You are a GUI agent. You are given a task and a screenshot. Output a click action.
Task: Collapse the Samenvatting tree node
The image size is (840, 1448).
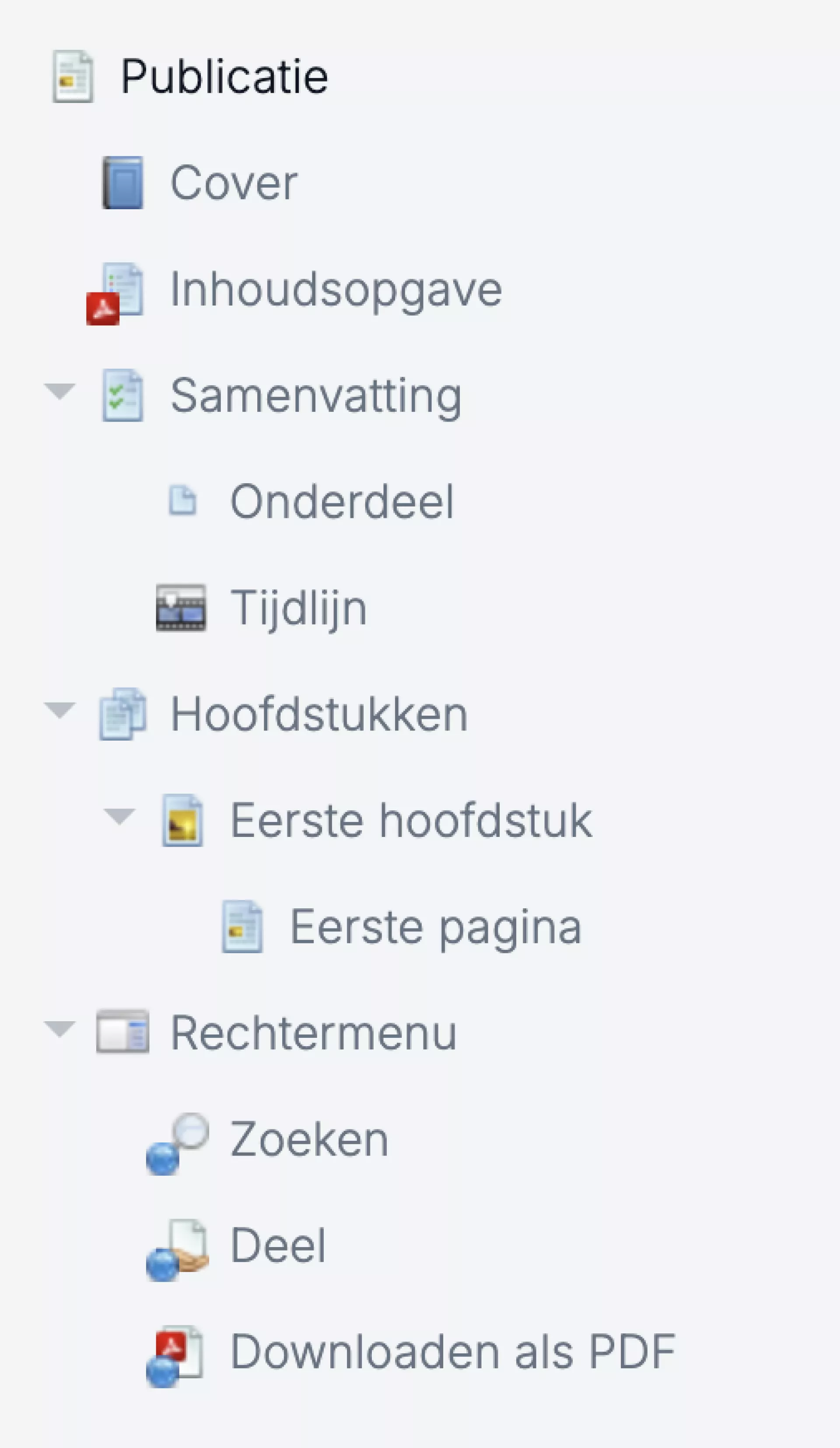[x=59, y=391]
